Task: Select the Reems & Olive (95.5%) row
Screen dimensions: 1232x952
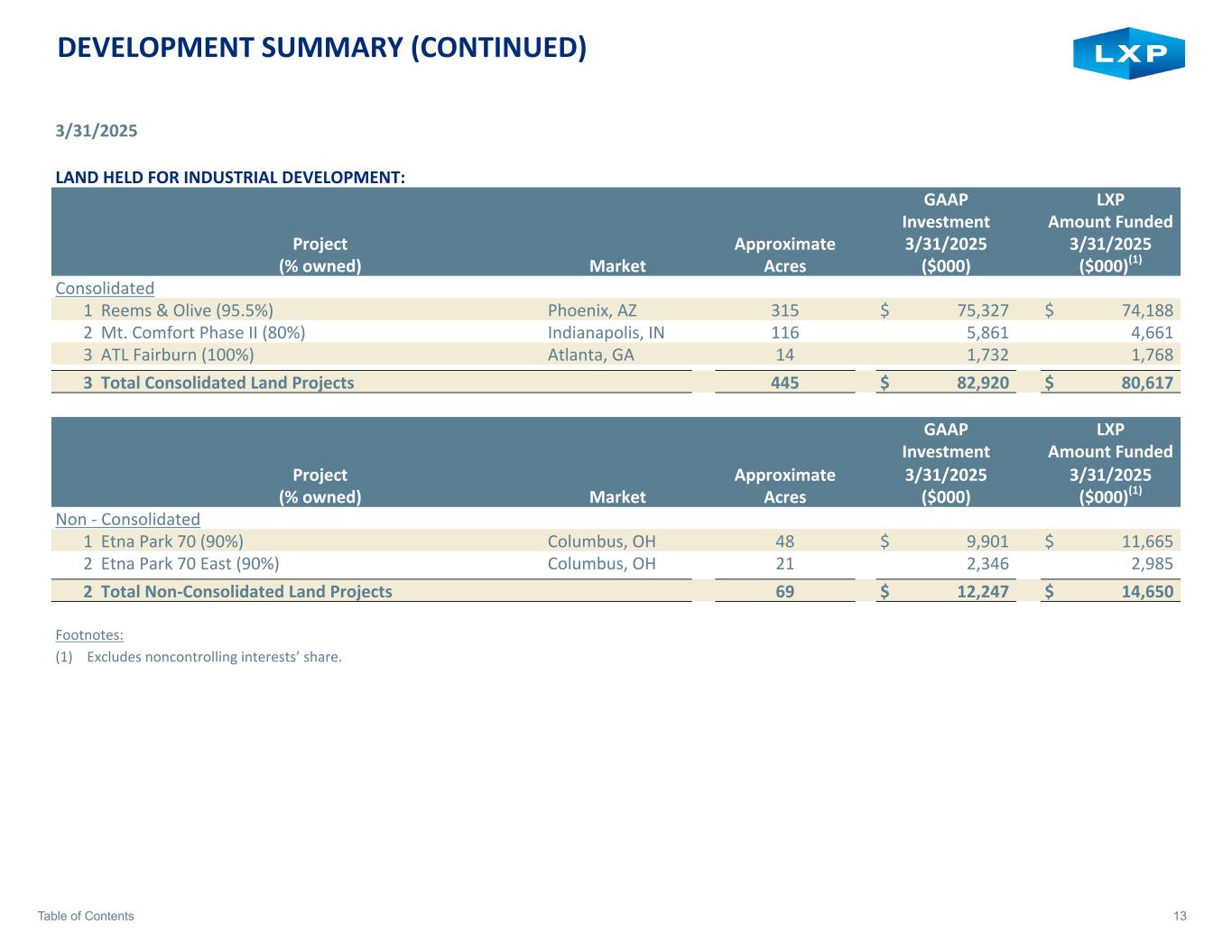Action: click(x=187, y=310)
